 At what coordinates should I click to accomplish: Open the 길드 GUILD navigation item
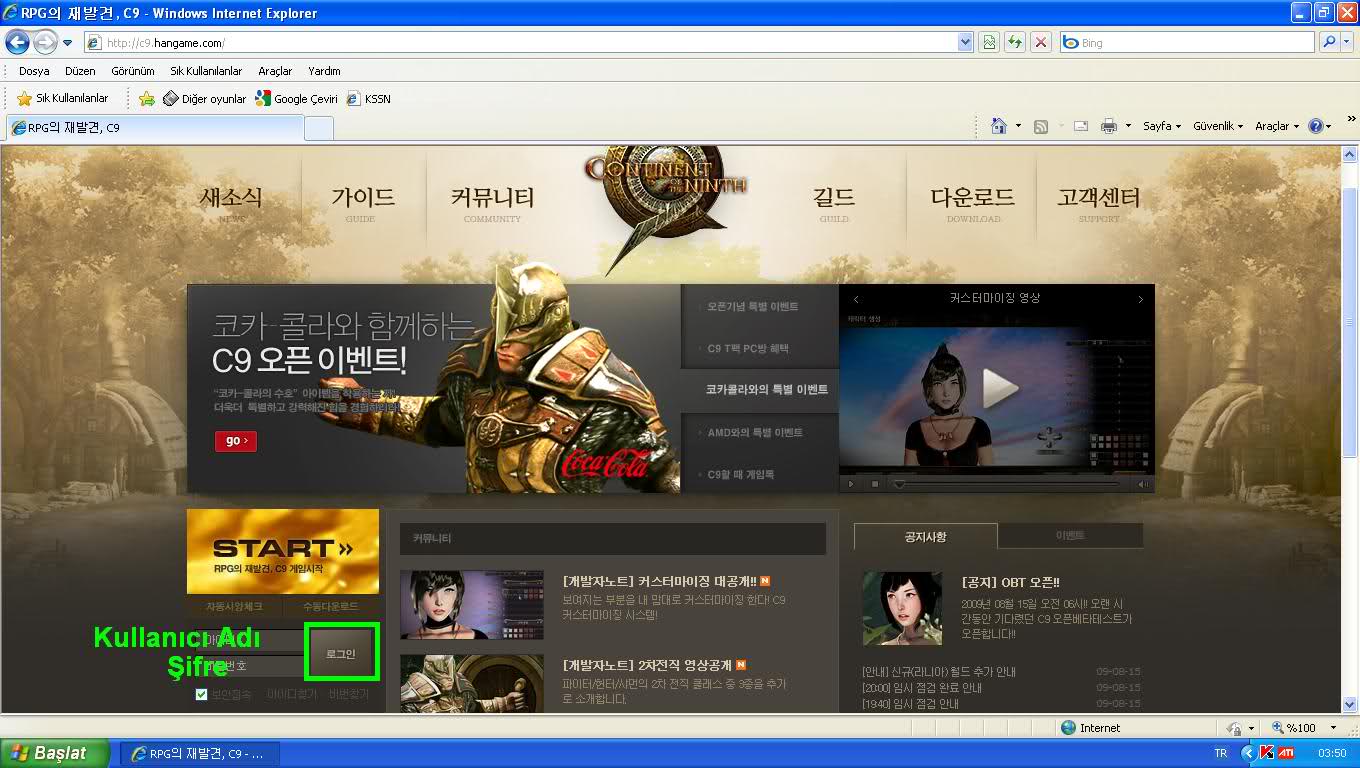point(834,202)
